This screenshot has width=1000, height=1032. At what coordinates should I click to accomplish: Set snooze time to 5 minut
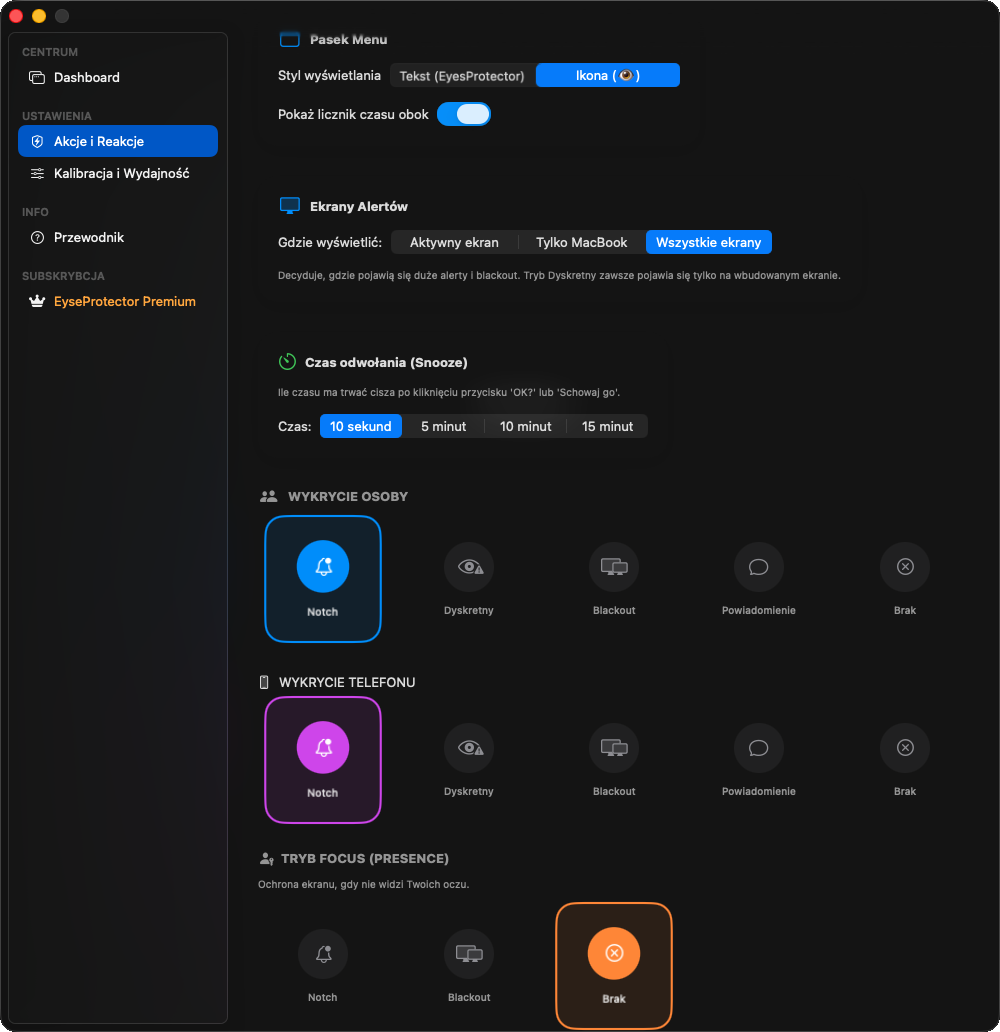click(443, 426)
